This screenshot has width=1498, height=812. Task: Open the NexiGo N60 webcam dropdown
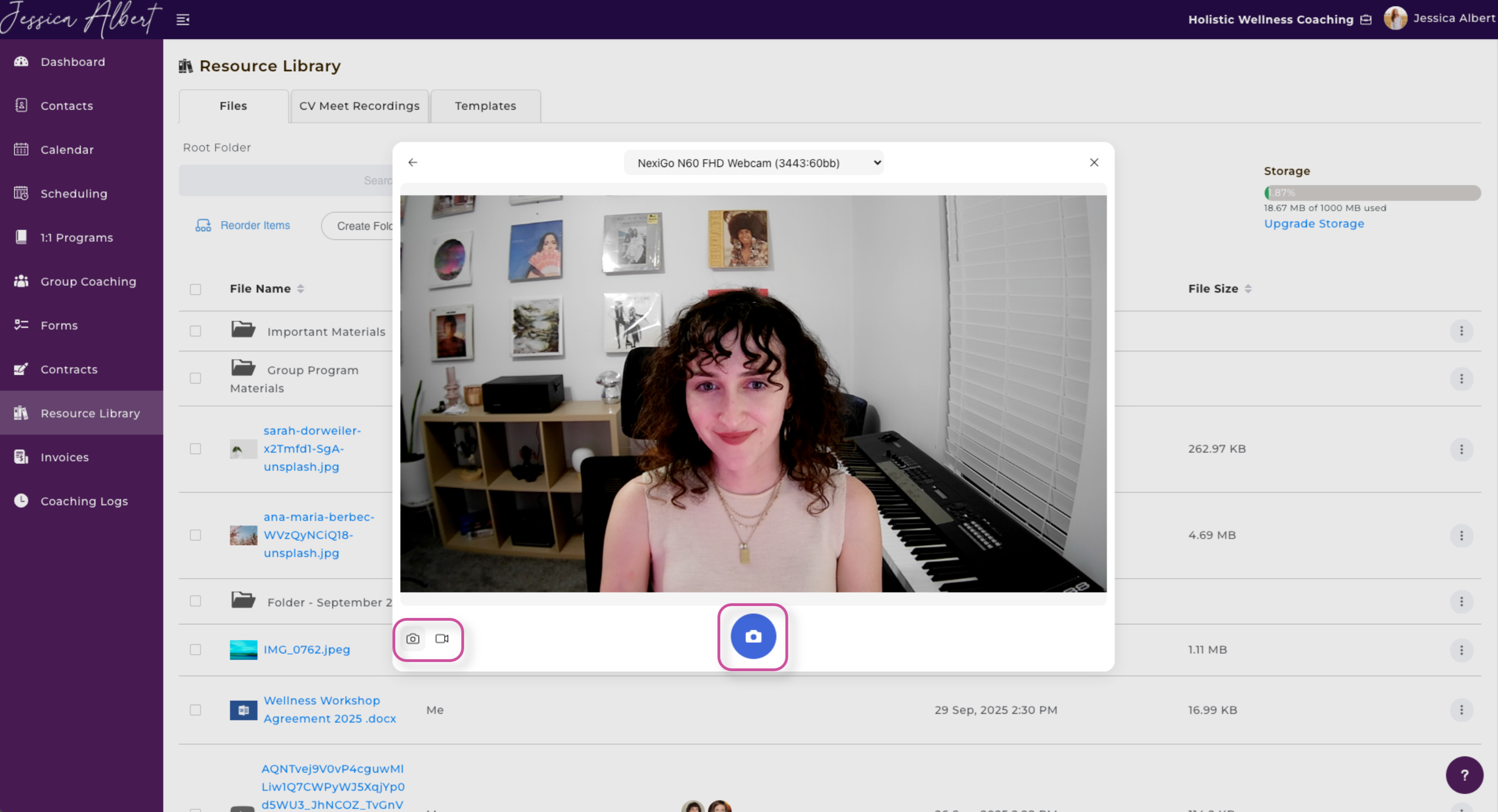pyautogui.click(x=753, y=163)
